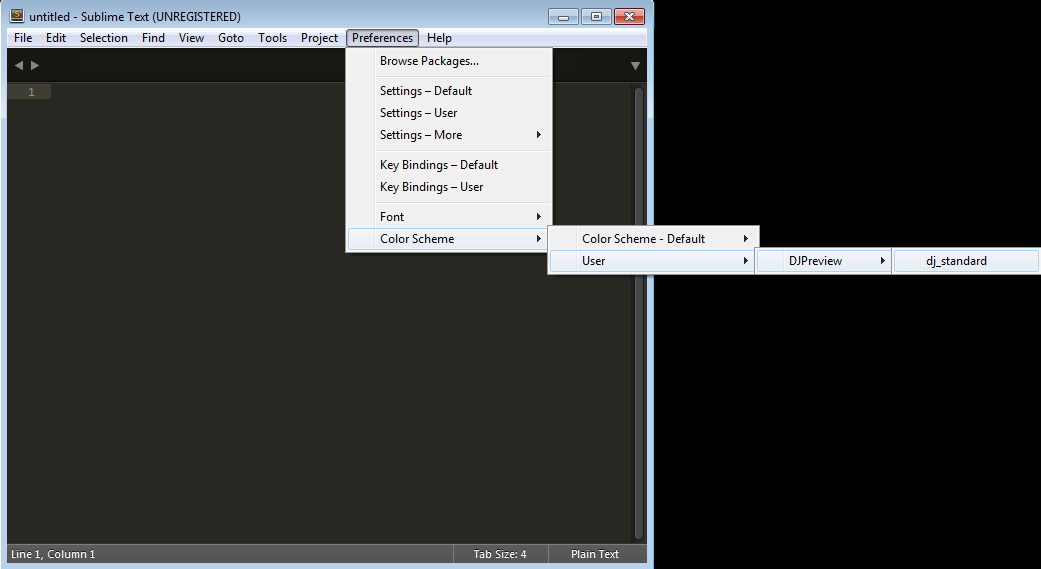Open Settings – Default
Viewport: 1041px width, 569px height.
[425, 91]
